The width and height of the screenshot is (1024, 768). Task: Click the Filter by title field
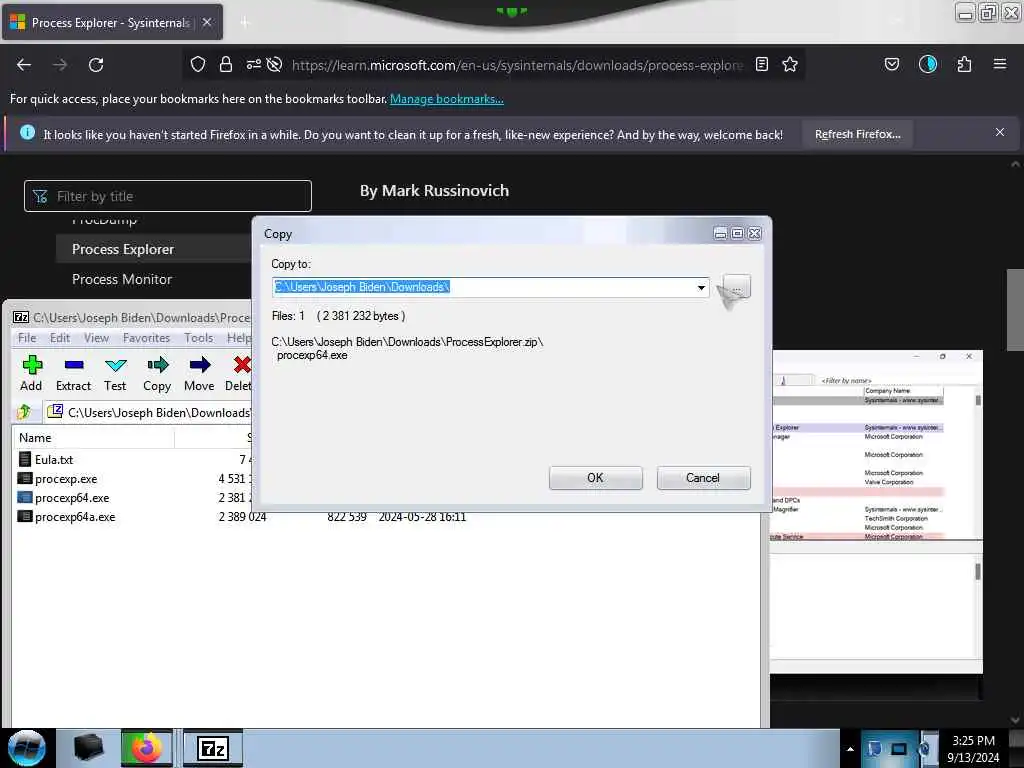coord(168,196)
